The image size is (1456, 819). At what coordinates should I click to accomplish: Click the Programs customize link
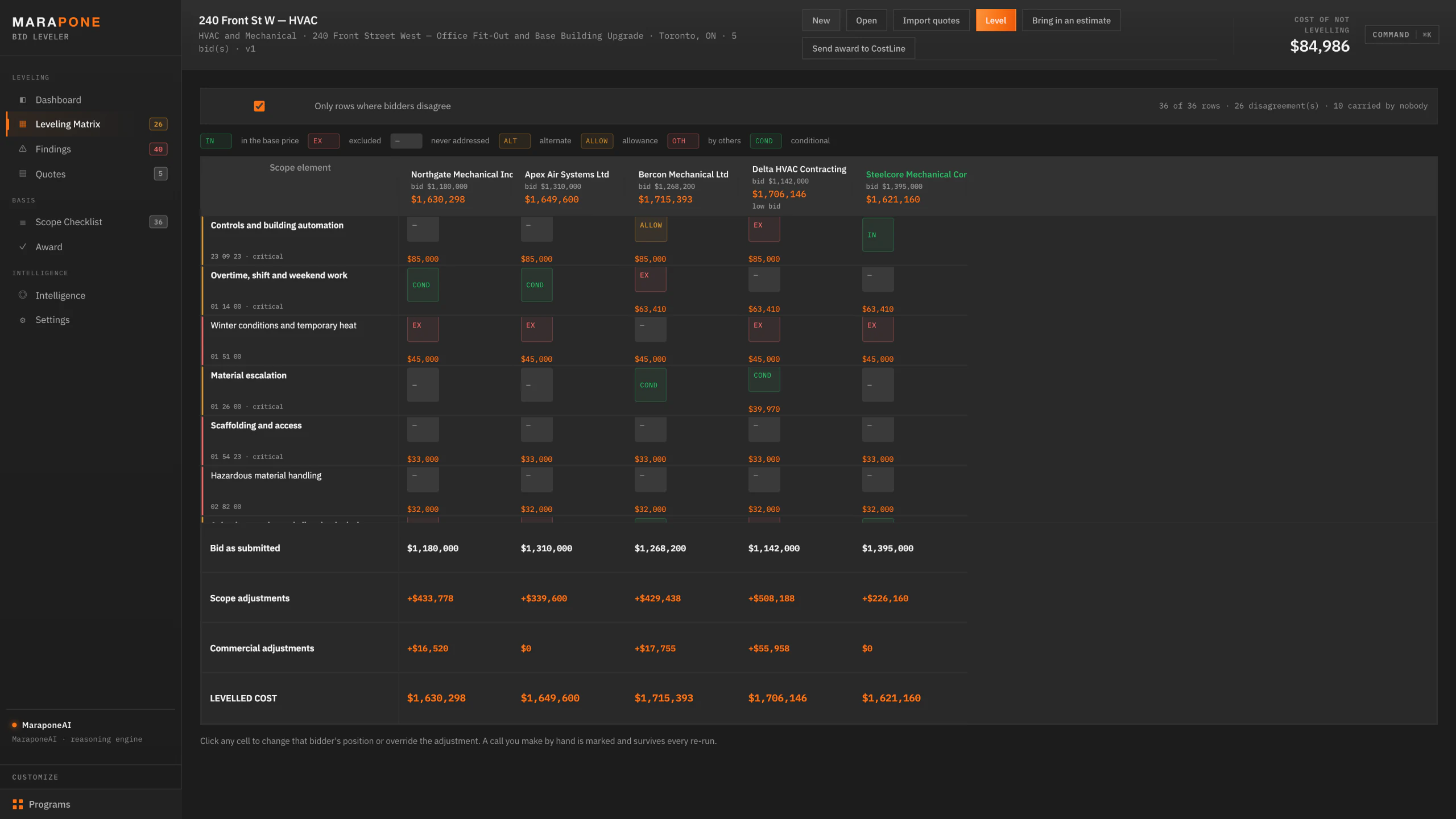point(91,804)
